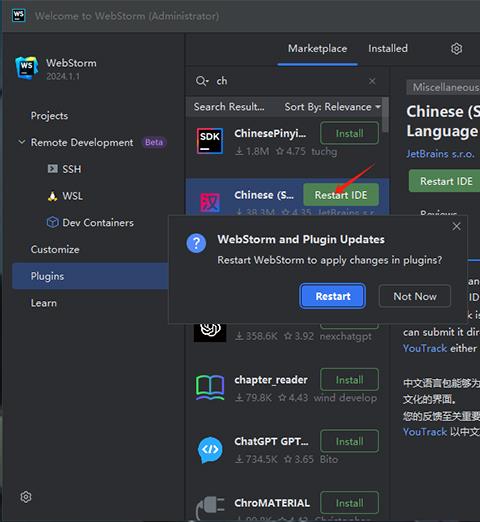480x522 pixels.
Task: Click the ChatGPT GPT plugin name
Action: 271,441
